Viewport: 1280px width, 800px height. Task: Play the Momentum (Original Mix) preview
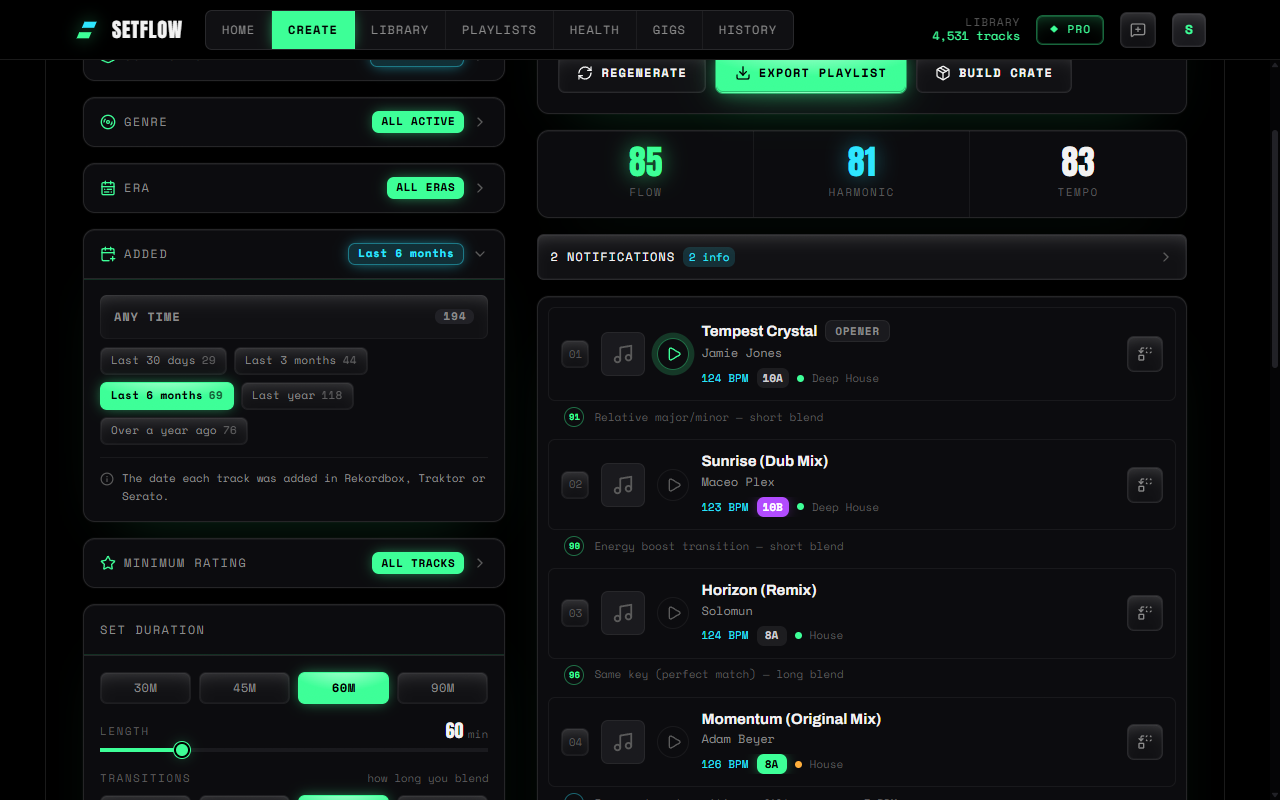tap(673, 742)
